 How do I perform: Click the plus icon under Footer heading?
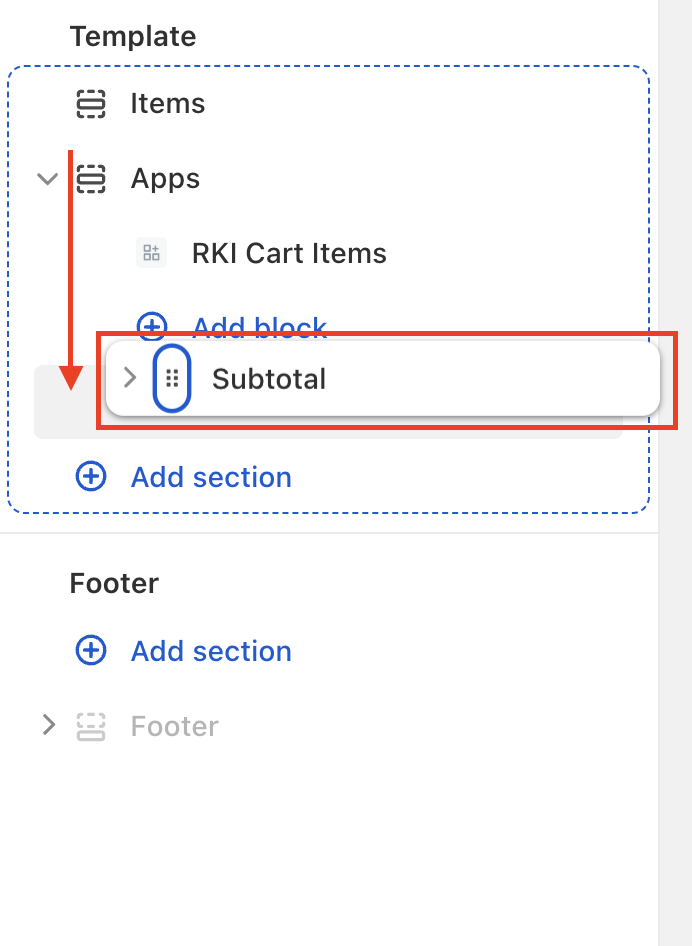91,651
